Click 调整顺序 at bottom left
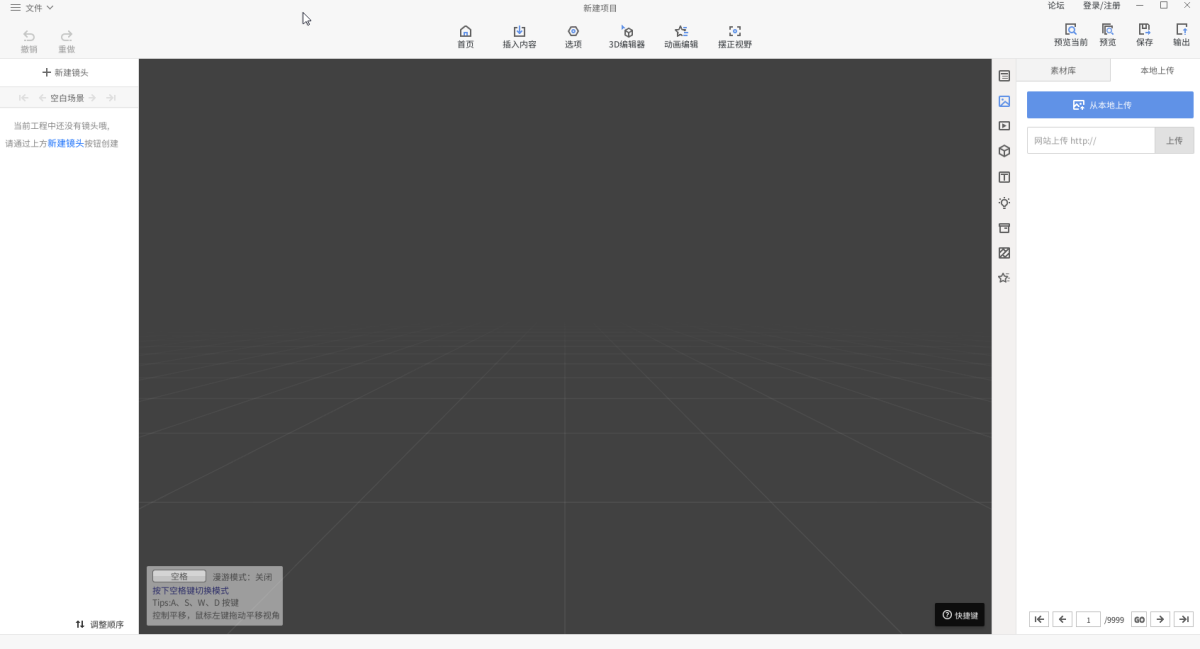 tap(100, 624)
